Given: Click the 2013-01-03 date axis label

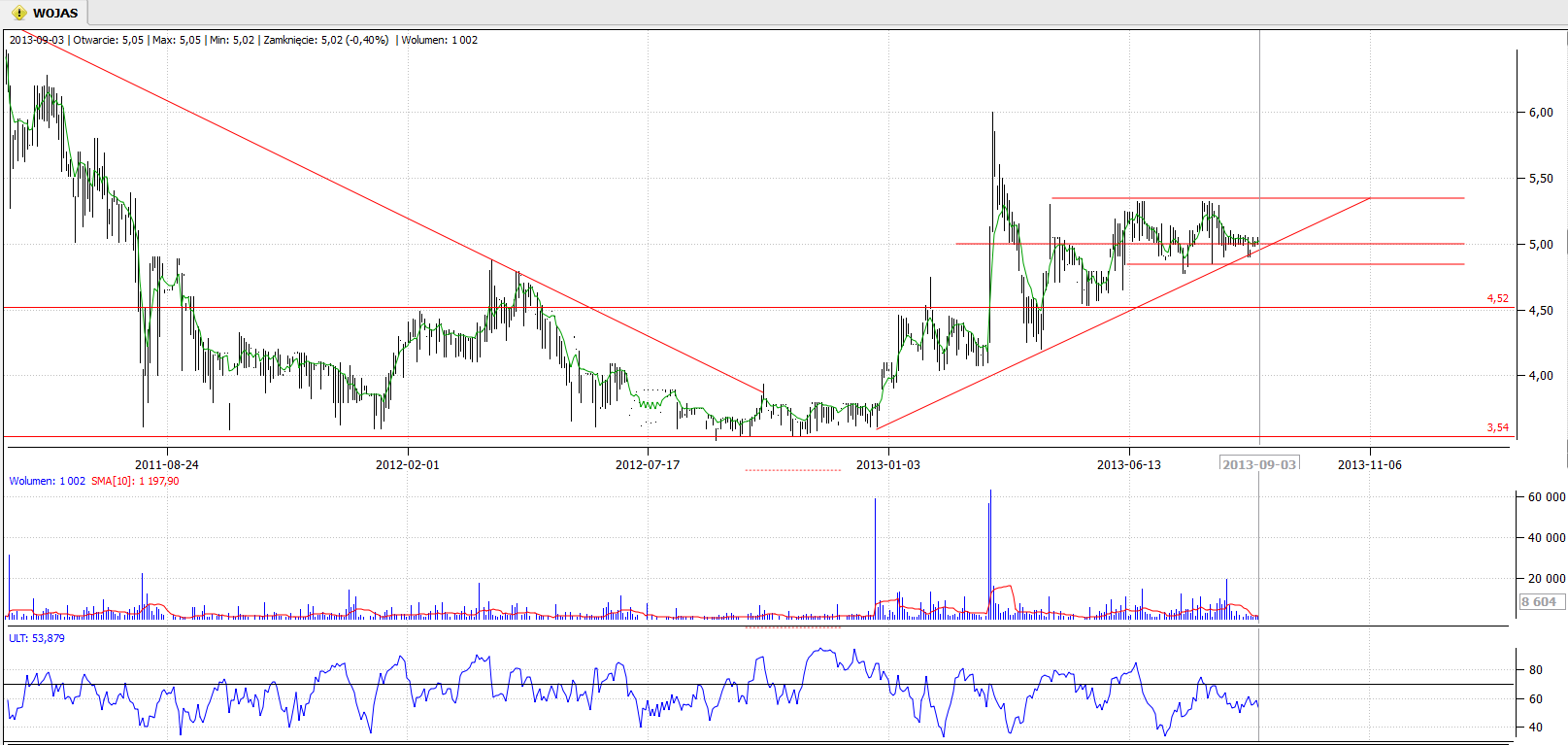Looking at the screenshot, I should tap(888, 464).
